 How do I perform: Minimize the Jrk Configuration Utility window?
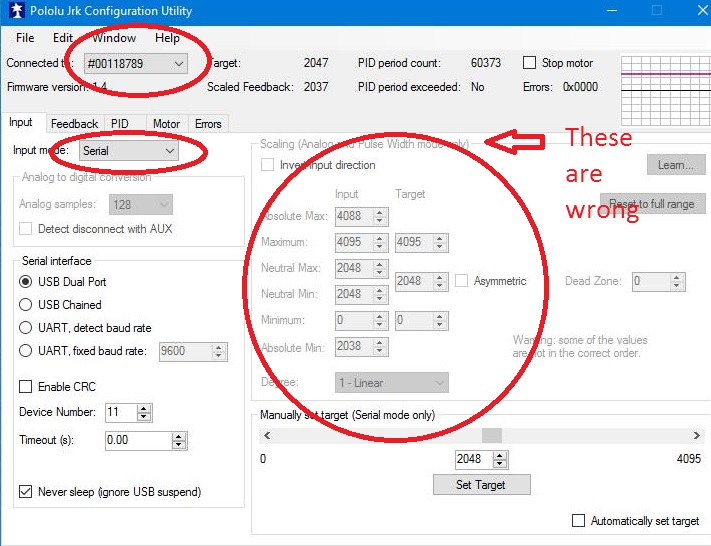612,11
